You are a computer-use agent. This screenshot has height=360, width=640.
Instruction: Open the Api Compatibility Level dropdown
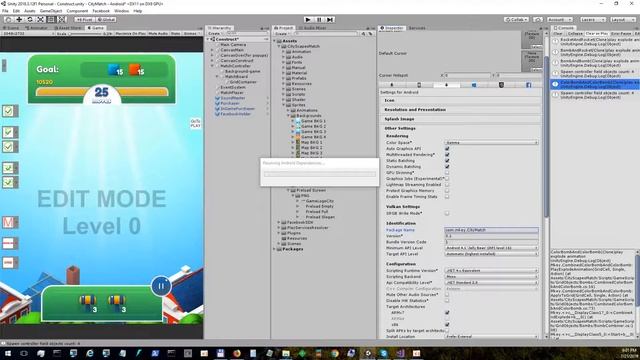pyautogui.click(x=491, y=282)
